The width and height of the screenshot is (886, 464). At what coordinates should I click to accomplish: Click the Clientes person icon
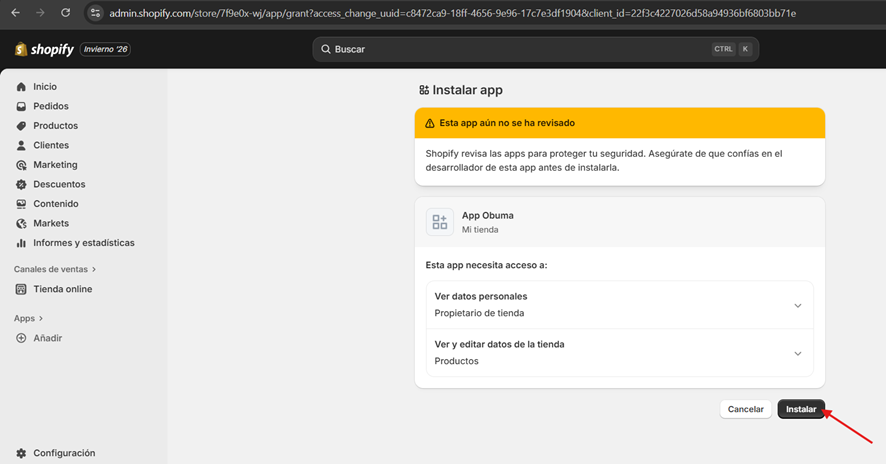pos(22,145)
